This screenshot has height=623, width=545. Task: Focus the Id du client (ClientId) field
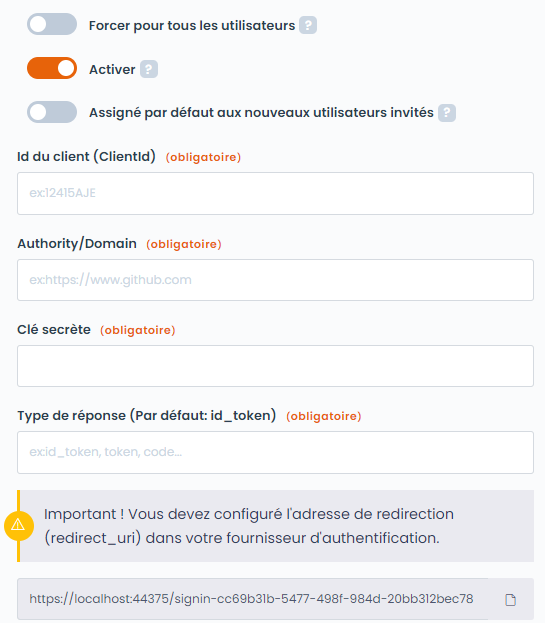[x=275, y=193]
